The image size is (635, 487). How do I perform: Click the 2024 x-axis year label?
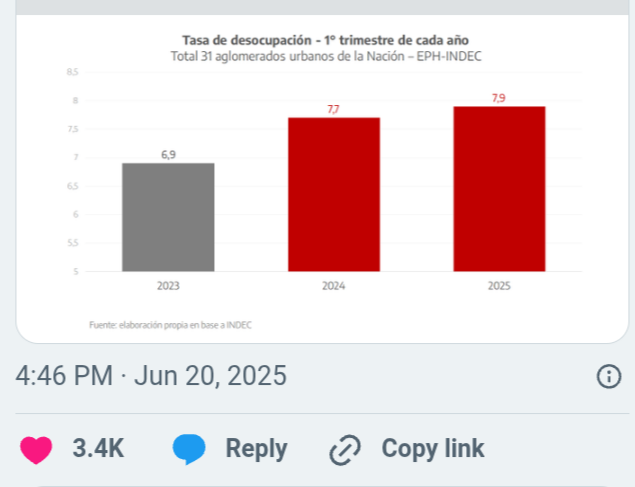point(334,286)
